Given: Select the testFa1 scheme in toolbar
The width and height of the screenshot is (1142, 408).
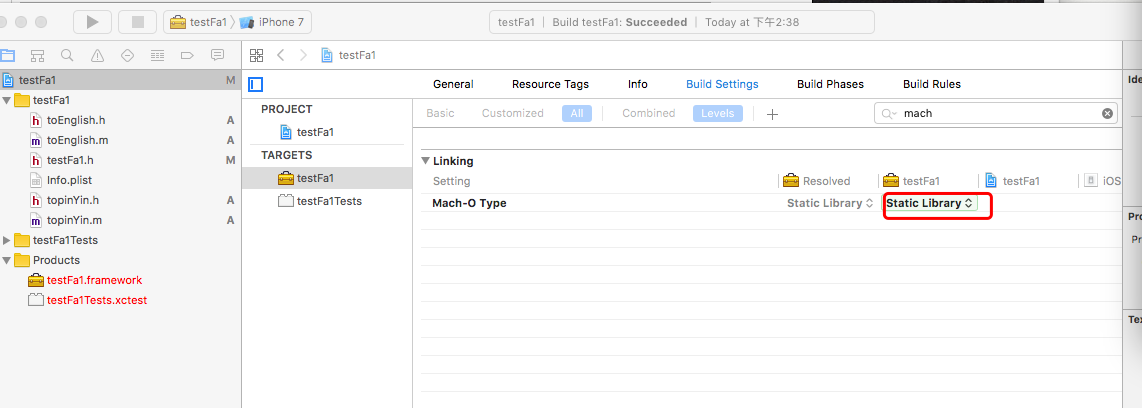Looking at the screenshot, I should (198, 22).
